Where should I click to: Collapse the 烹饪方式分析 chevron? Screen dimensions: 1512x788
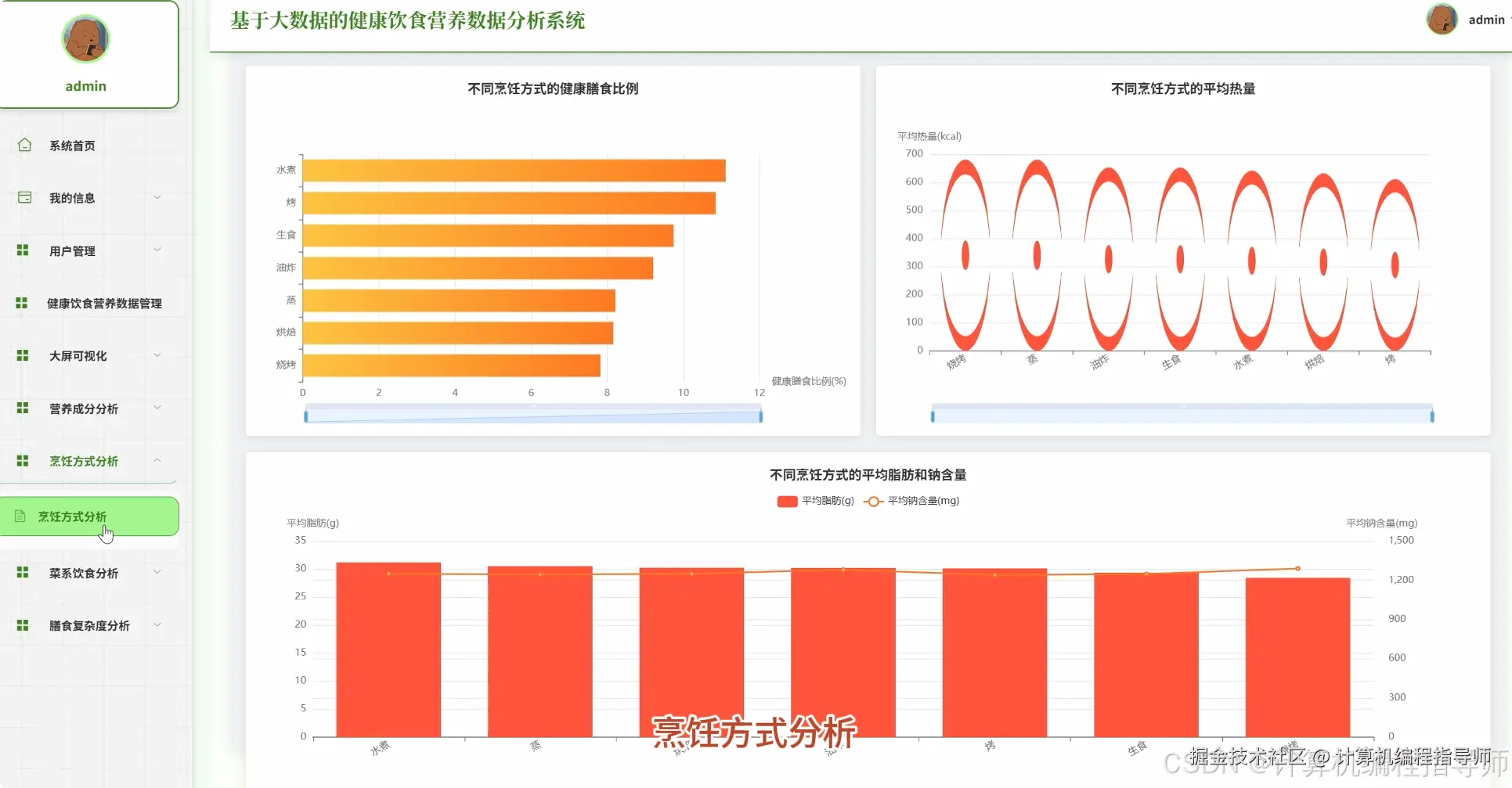tap(157, 460)
